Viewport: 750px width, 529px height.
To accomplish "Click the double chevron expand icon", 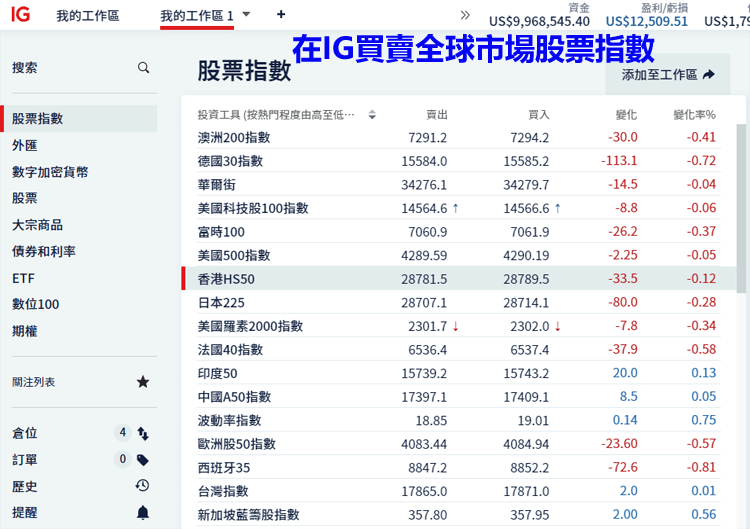I will [465, 15].
